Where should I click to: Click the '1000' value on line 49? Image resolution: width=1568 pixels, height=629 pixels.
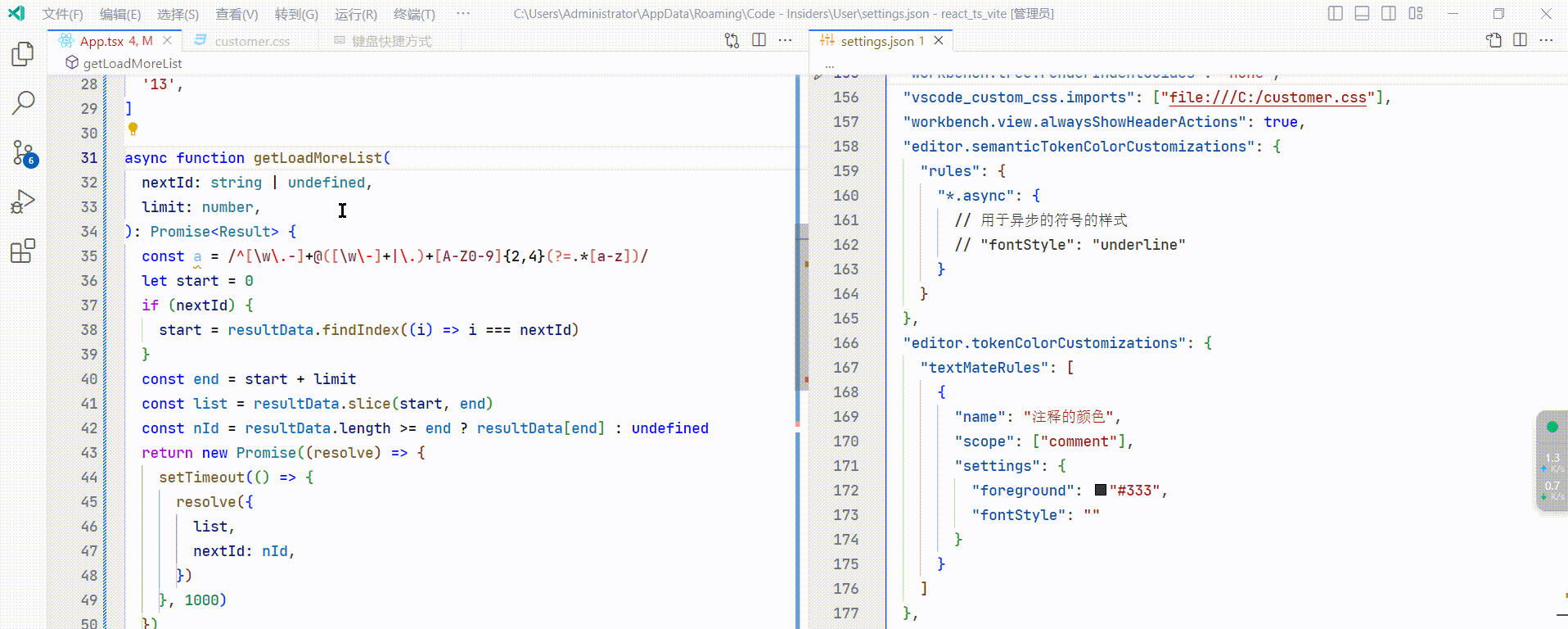201,600
